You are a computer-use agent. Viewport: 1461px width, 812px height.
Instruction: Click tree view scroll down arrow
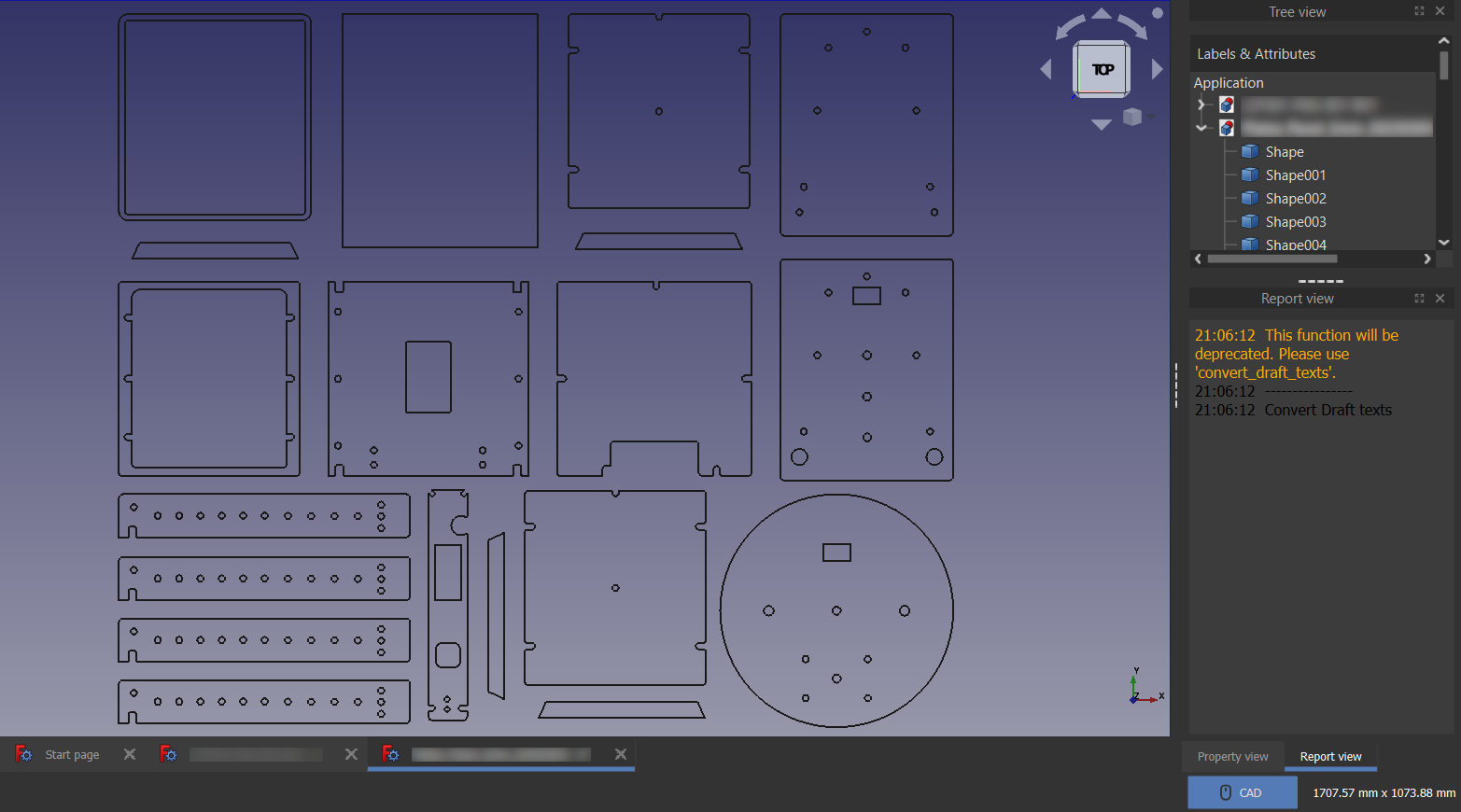click(1444, 243)
